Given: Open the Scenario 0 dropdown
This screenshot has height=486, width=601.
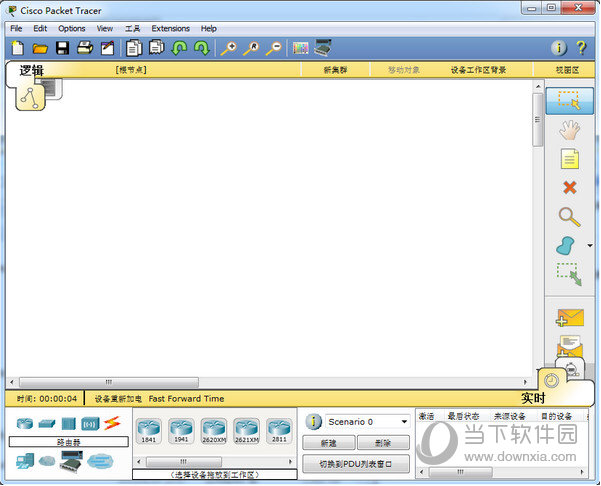Looking at the screenshot, I should tap(366, 422).
